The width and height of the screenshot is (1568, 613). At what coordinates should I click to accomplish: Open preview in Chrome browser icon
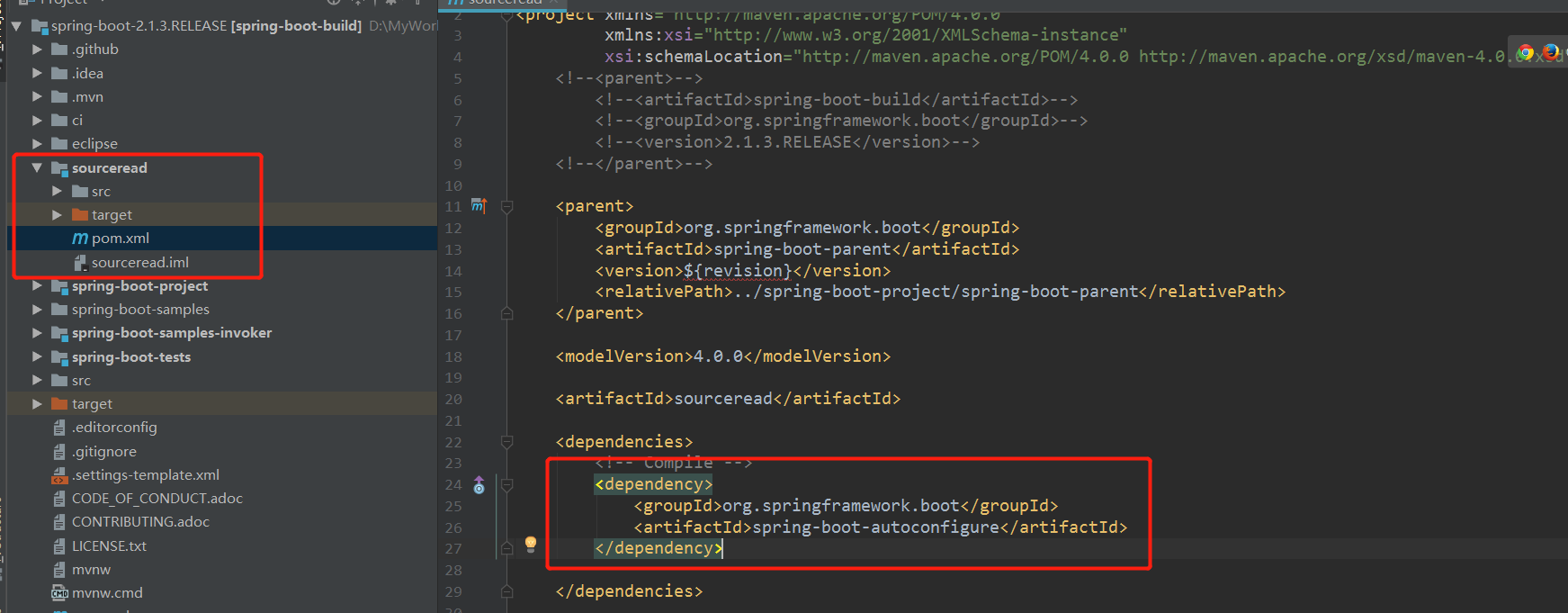click(1525, 53)
